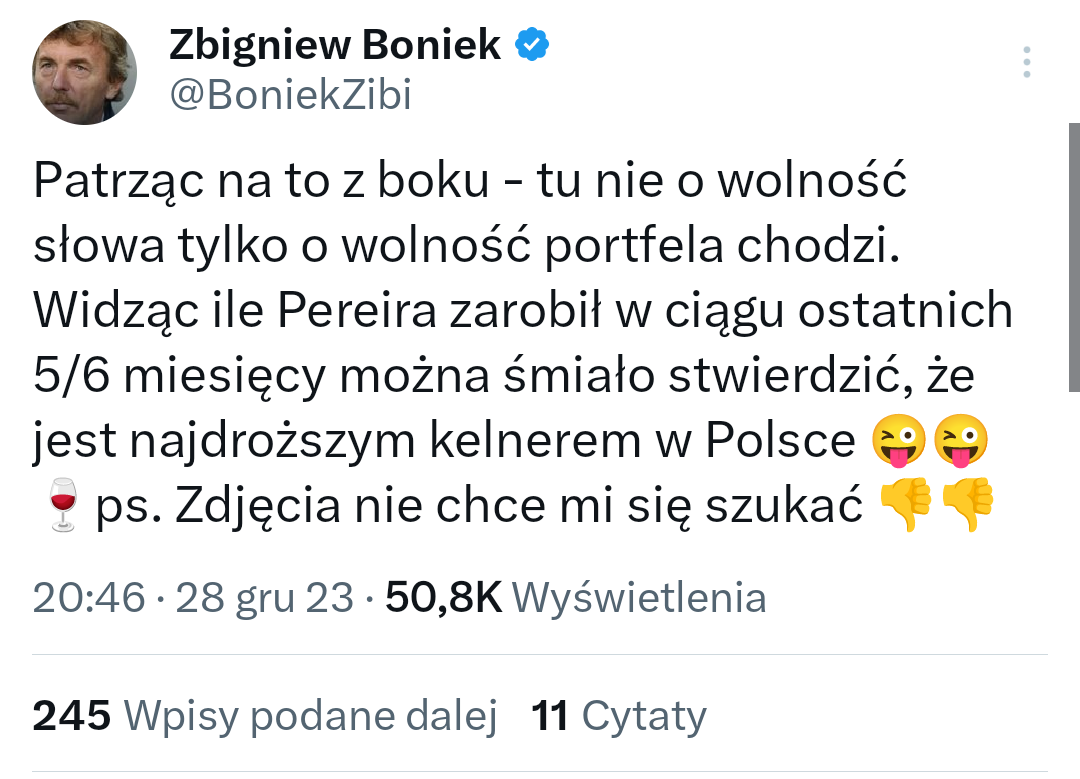
Task: Click the 20:46 post time
Action: click(x=89, y=598)
